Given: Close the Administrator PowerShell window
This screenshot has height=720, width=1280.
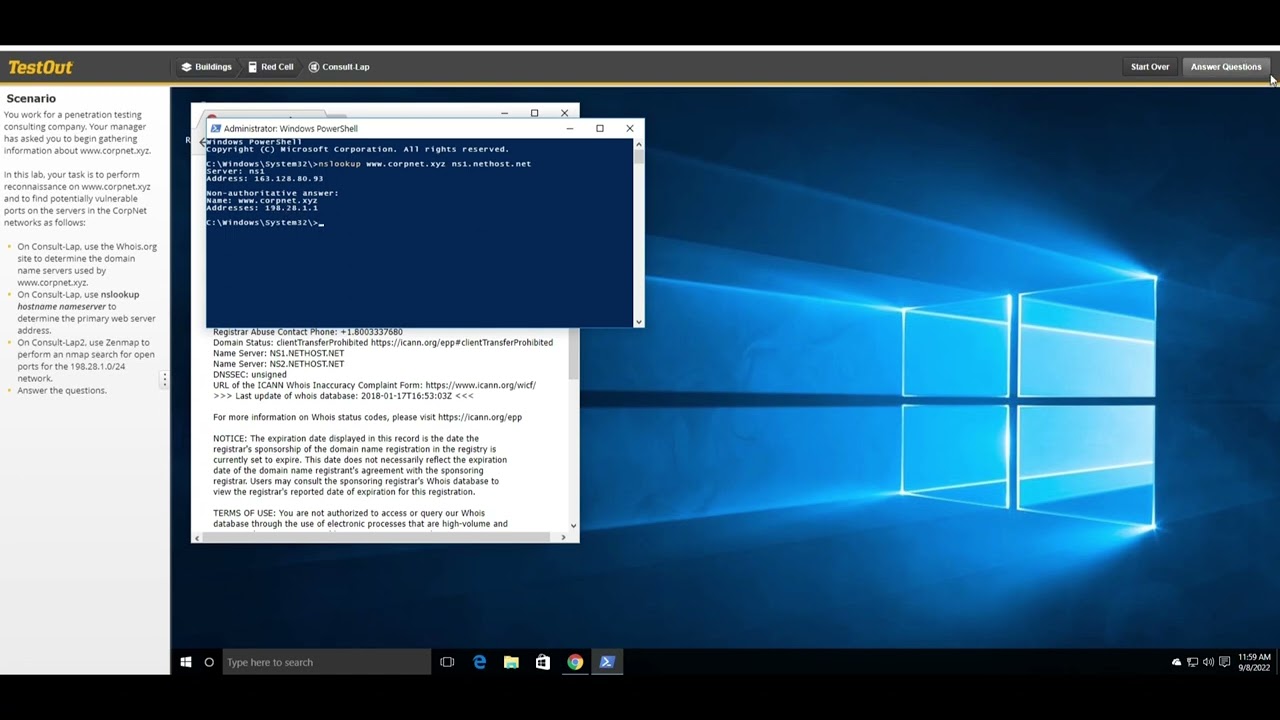Looking at the screenshot, I should pyautogui.click(x=630, y=128).
